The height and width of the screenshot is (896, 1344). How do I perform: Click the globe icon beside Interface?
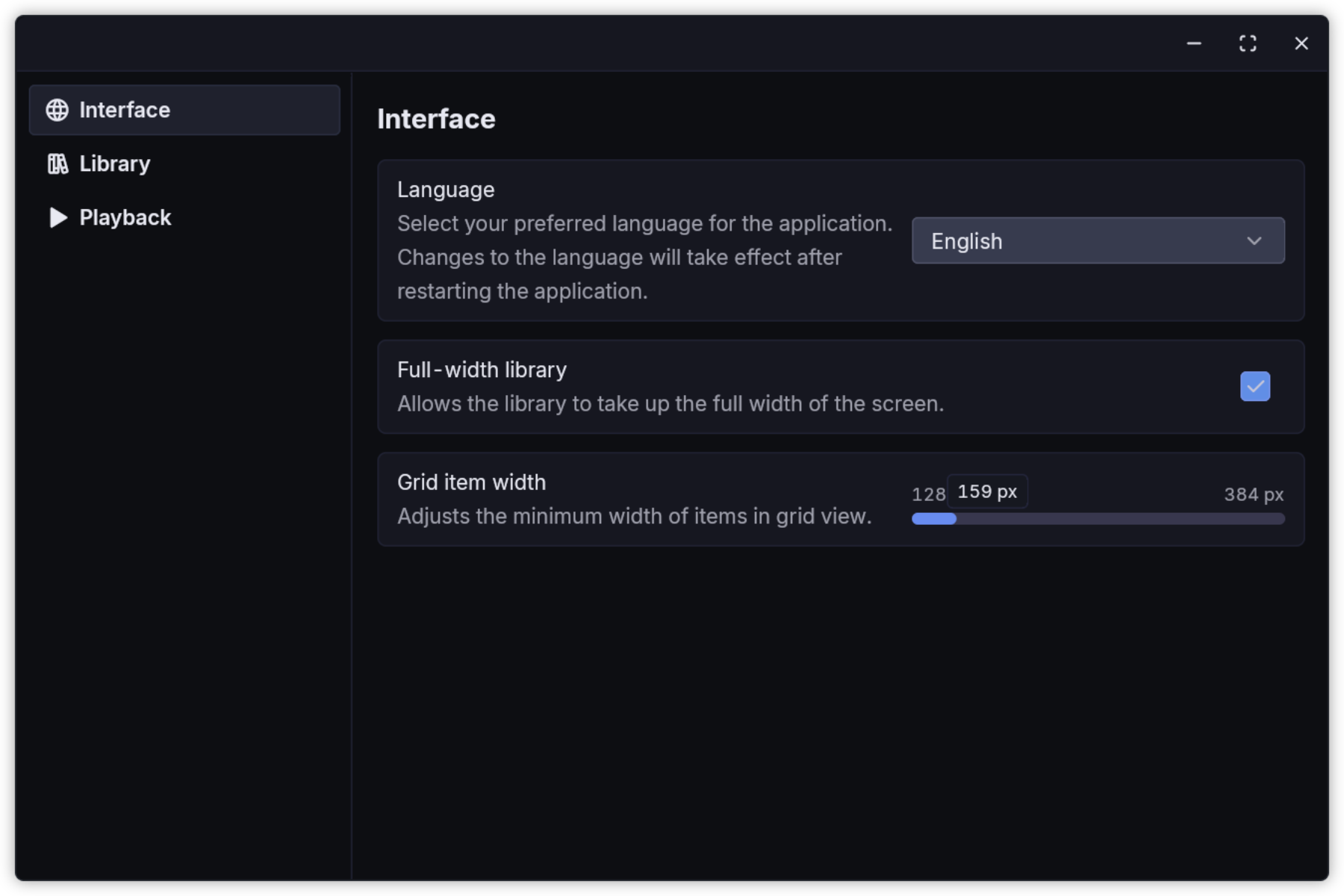tap(57, 110)
